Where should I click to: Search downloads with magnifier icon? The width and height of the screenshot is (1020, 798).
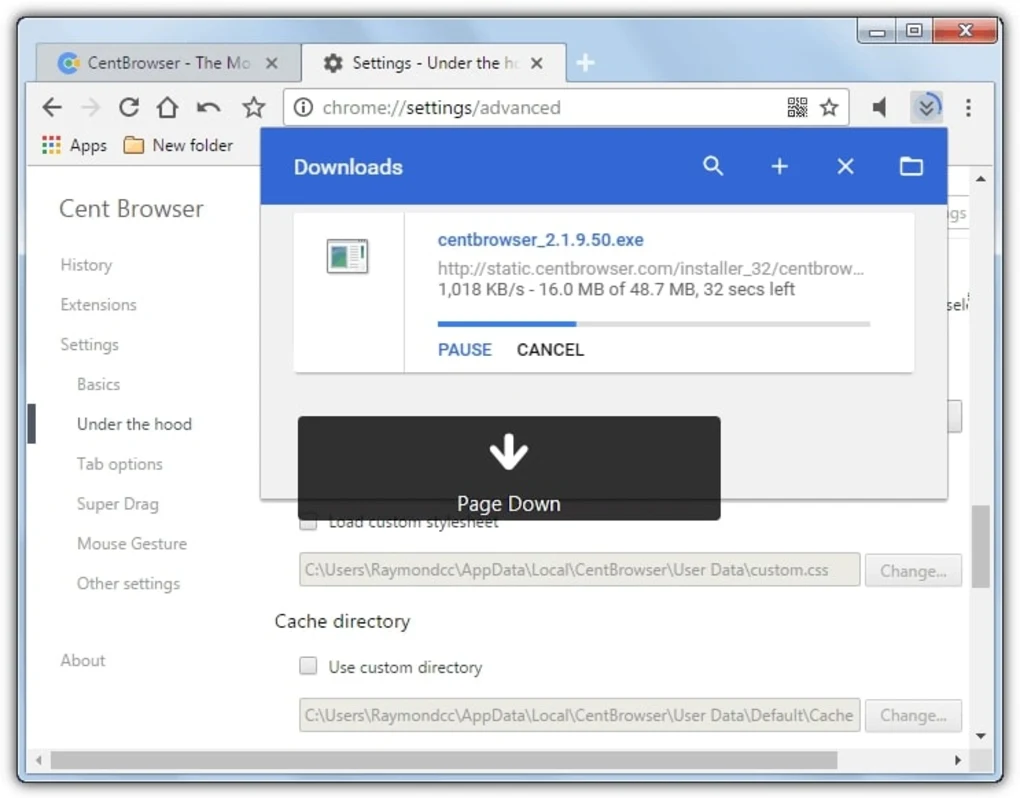coord(713,166)
